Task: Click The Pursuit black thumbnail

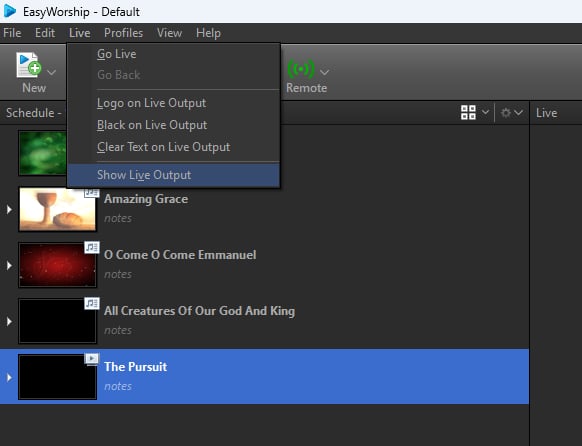Action: (58, 377)
